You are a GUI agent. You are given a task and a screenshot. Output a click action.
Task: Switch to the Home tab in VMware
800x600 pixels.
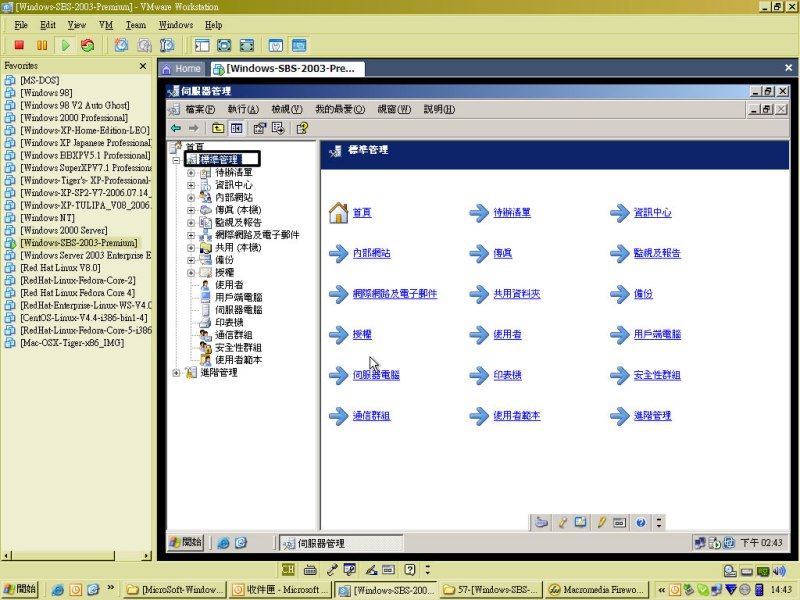coord(182,68)
